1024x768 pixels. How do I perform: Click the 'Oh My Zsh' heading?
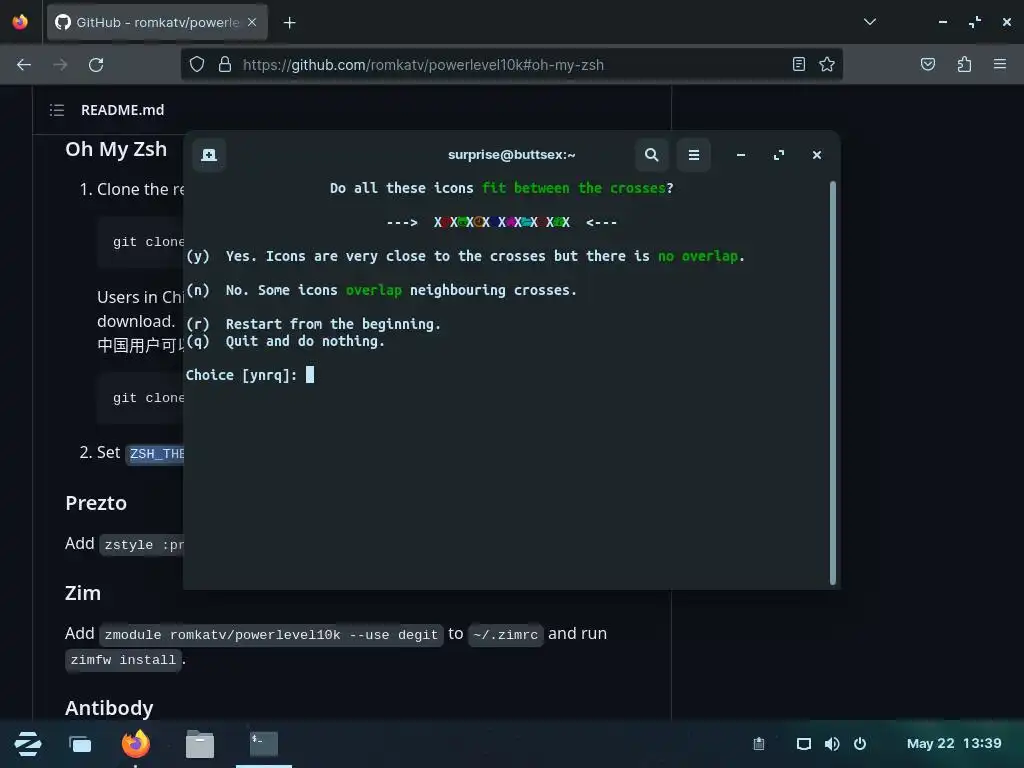click(x=116, y=149)
